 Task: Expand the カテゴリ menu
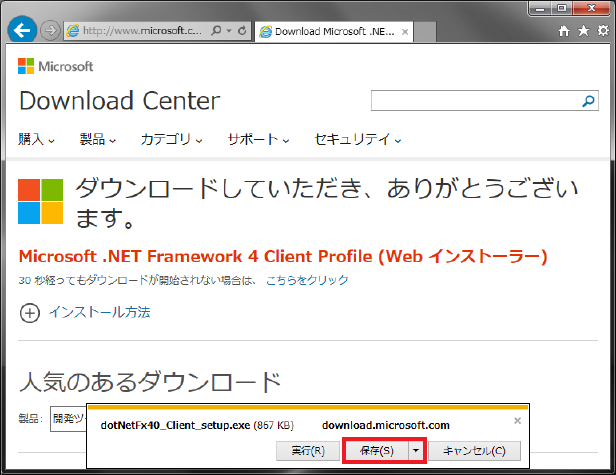click(171, 139)
